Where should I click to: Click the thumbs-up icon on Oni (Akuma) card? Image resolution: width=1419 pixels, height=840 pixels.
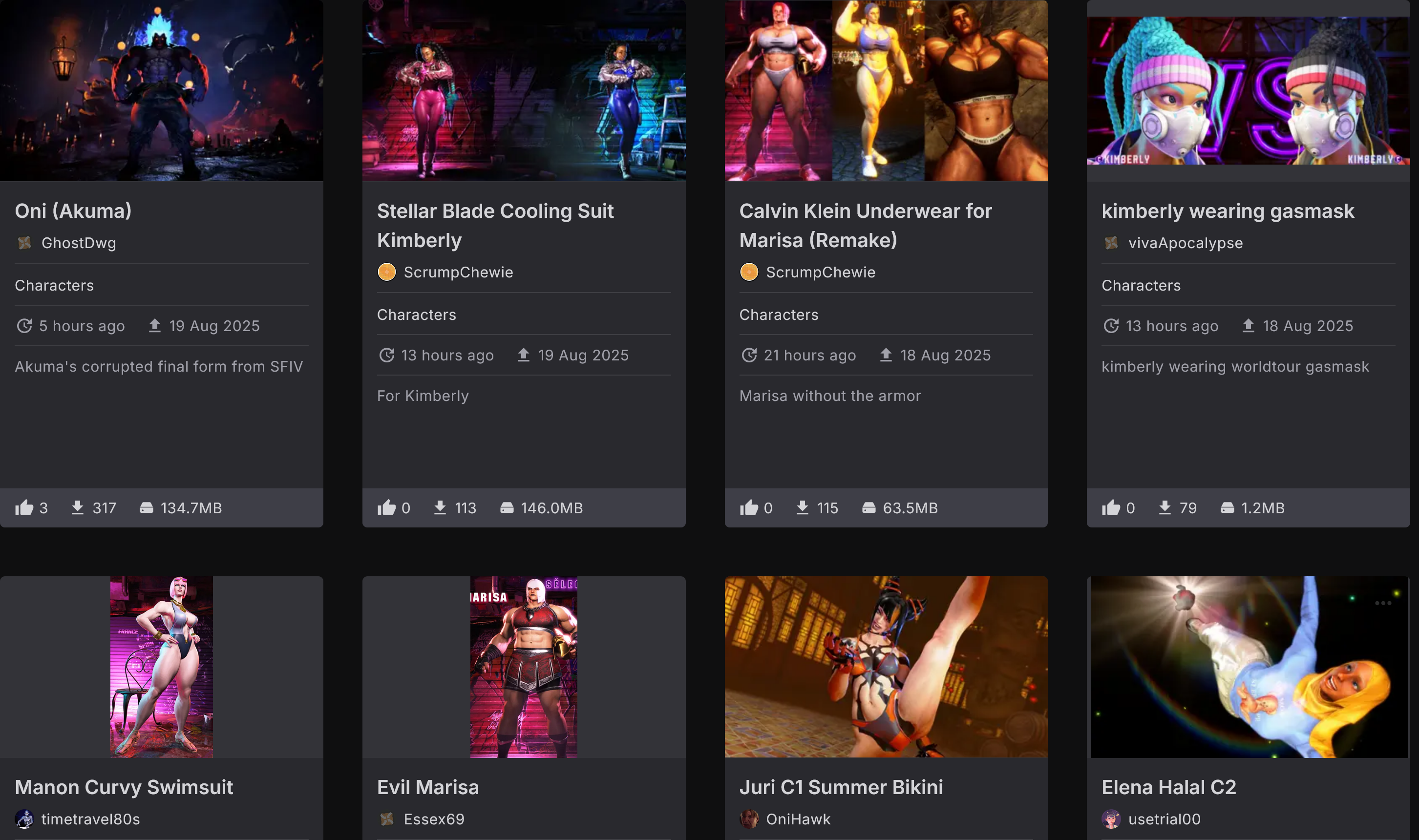pyautogui.click(x=24, y=508)
